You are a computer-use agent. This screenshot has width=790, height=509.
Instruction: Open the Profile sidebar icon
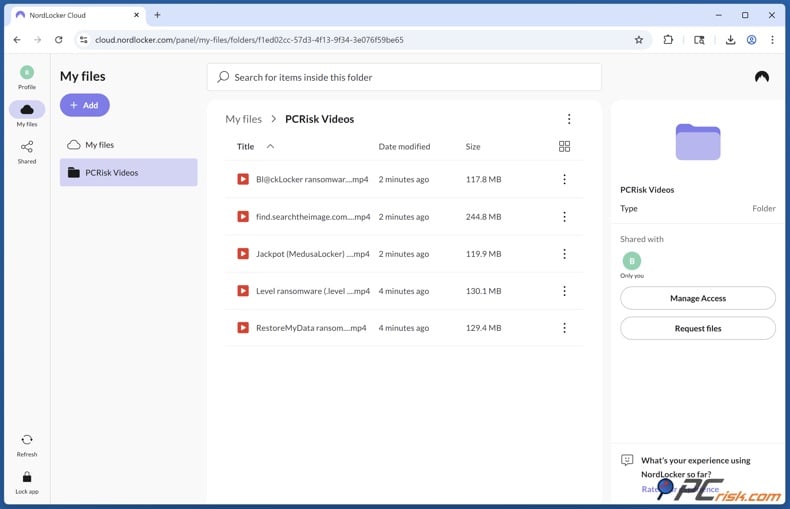click(27, 73)
